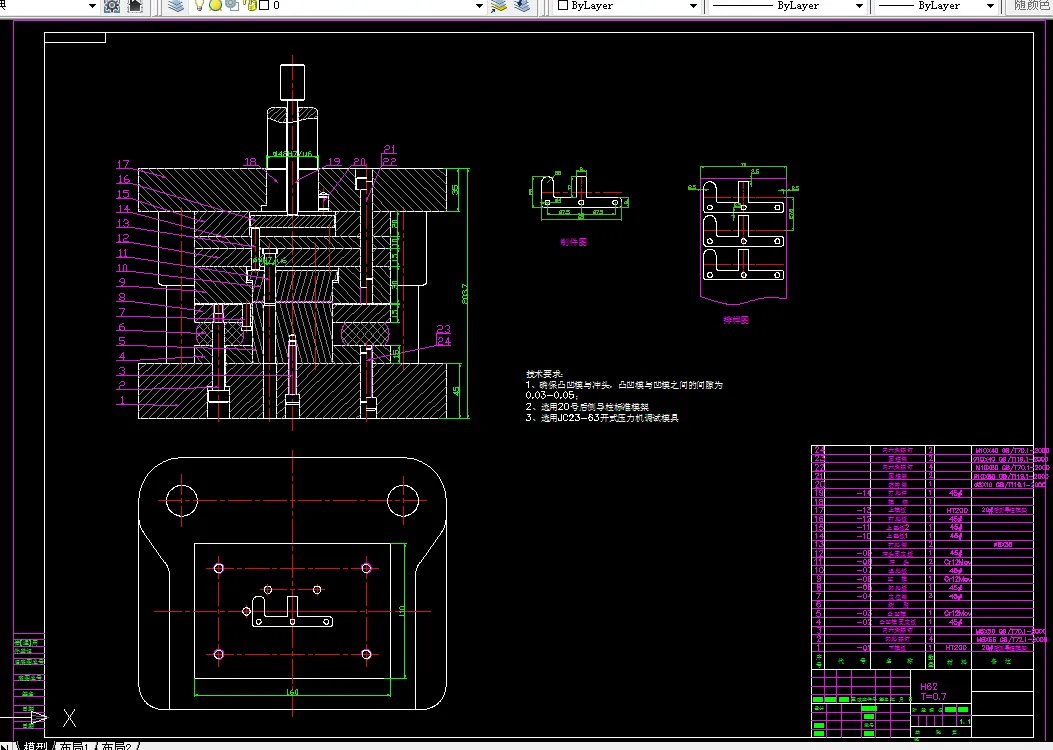Expand the layer list dropdown
1053x750 pixels.
point(479,6)
